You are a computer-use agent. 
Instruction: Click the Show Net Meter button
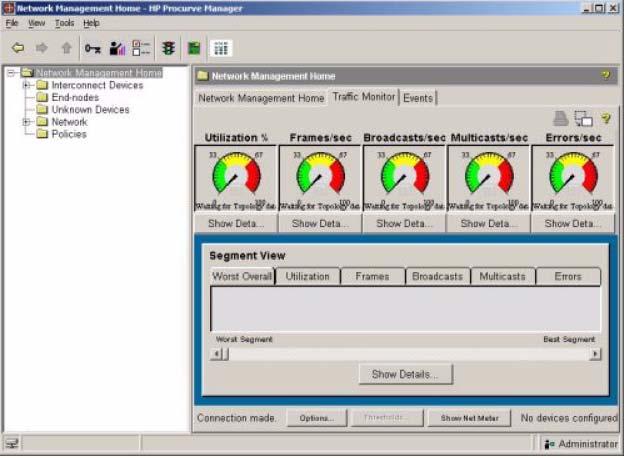470,418
